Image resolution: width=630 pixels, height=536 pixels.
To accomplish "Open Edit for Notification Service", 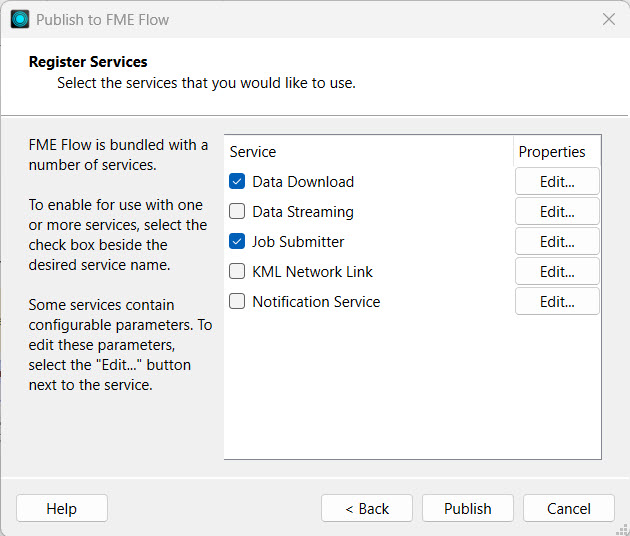I will [557, 302].
